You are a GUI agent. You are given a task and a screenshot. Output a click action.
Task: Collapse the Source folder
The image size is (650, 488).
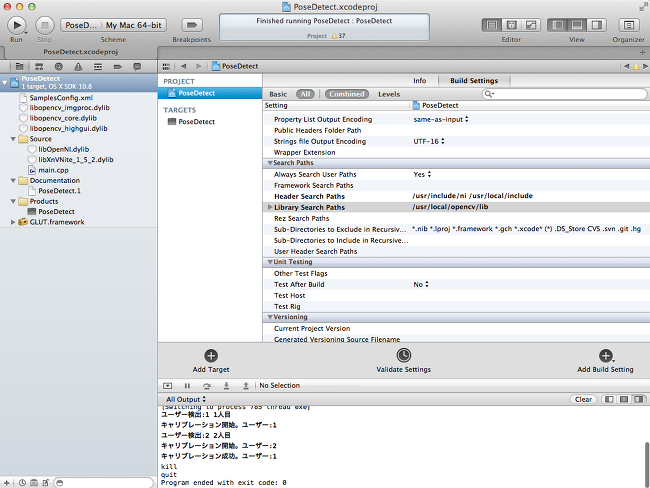(13, 139)
